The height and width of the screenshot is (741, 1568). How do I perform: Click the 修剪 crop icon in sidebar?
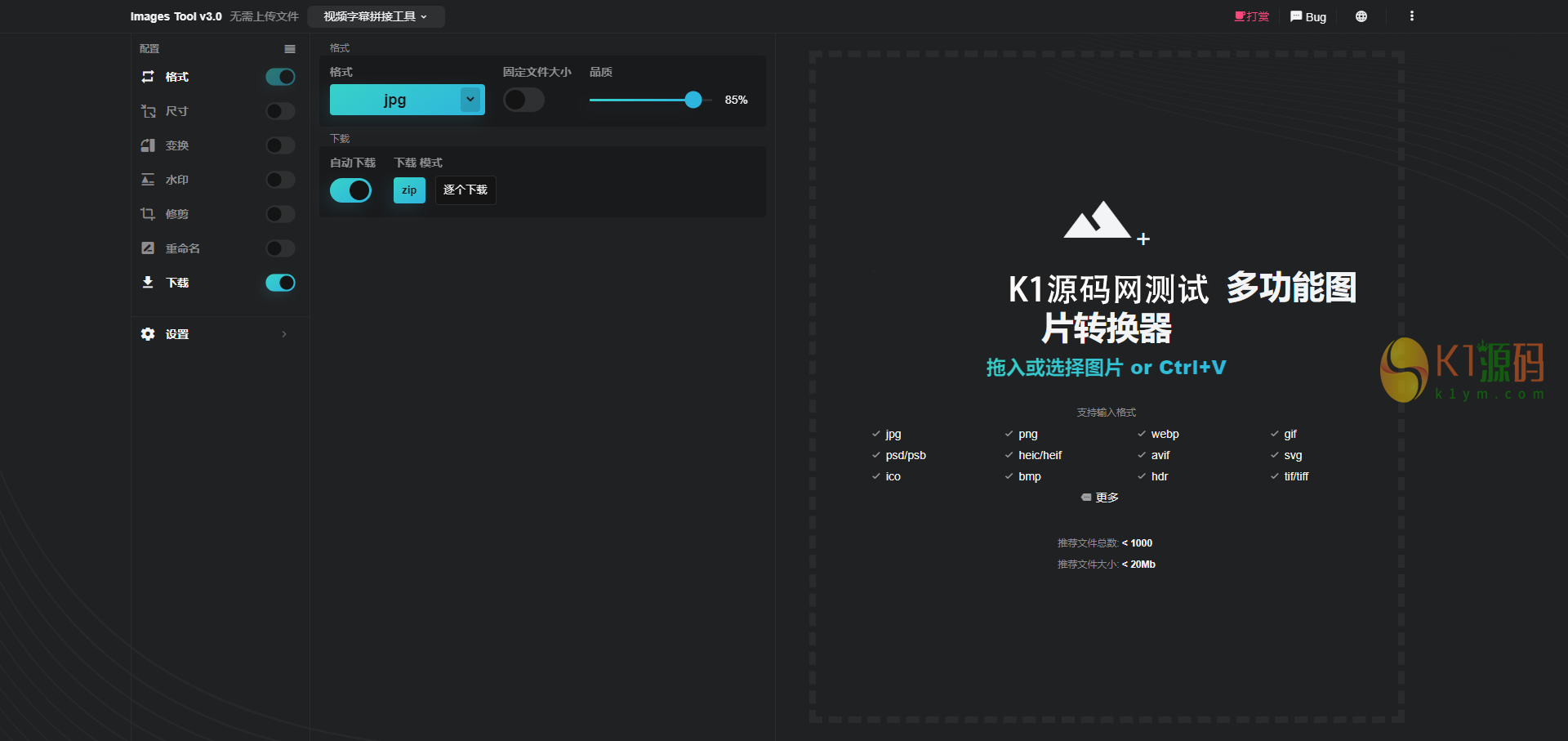pos(148,214)
